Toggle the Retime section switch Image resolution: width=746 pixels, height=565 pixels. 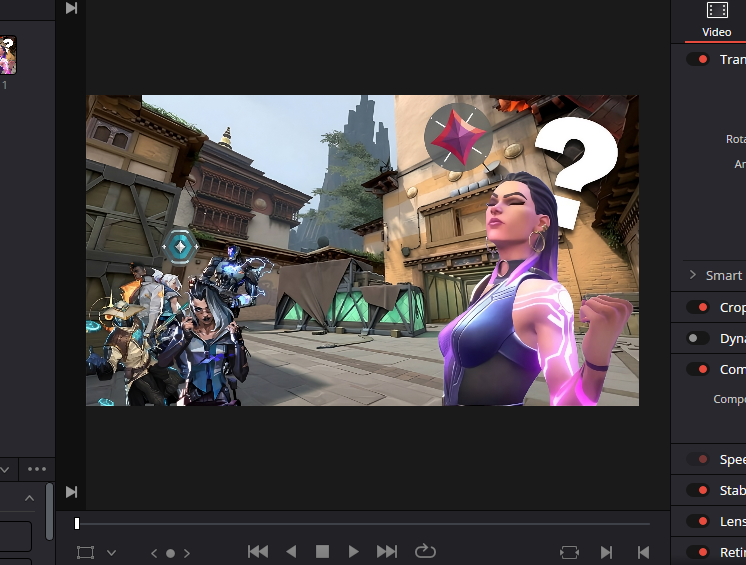point(698,552)
